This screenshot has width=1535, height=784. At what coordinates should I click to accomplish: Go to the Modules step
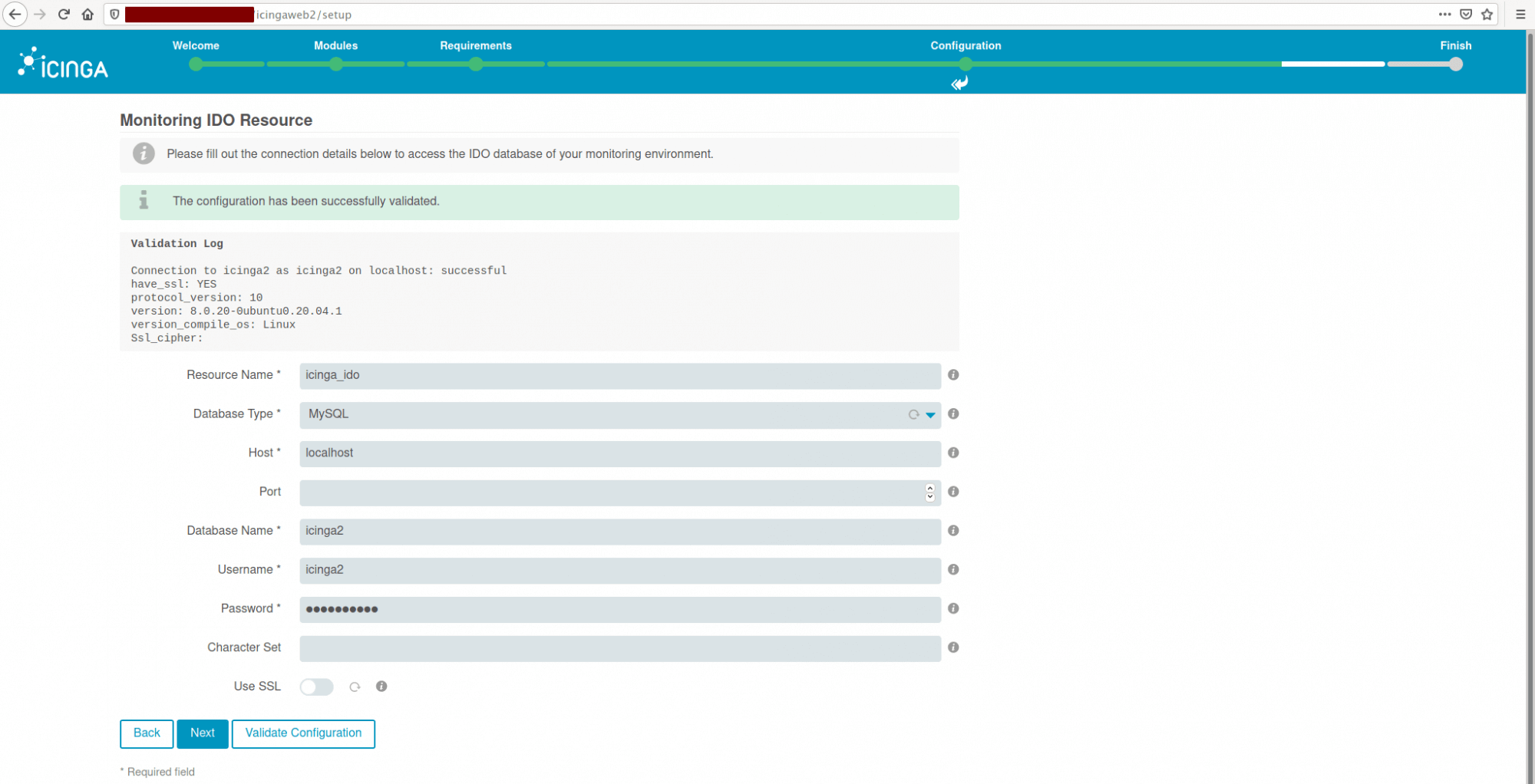335,46
